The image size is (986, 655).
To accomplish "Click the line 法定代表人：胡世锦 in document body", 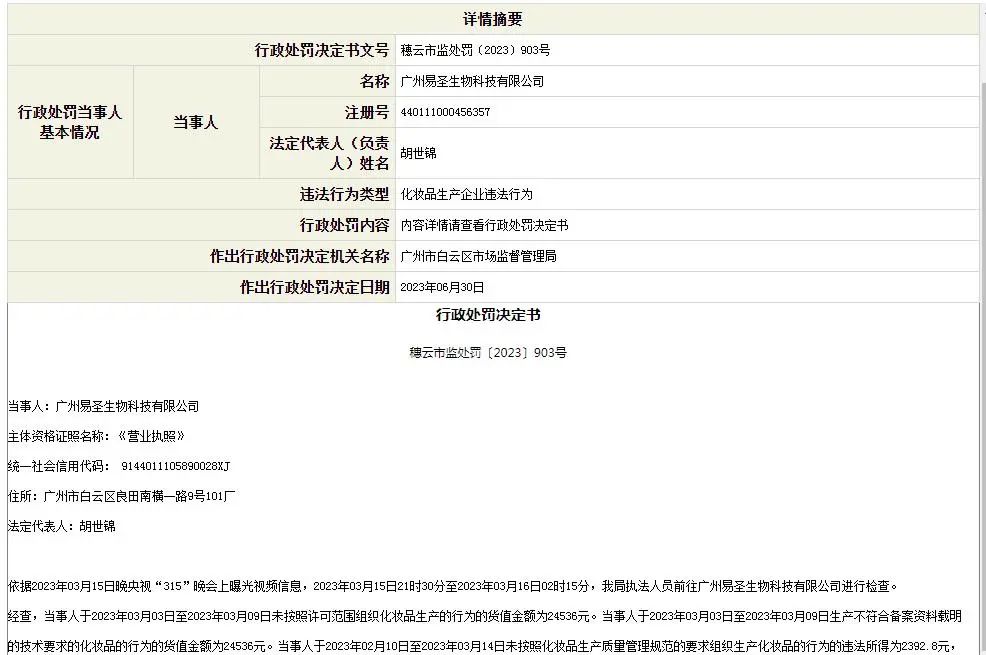I will tap(62, 526).
